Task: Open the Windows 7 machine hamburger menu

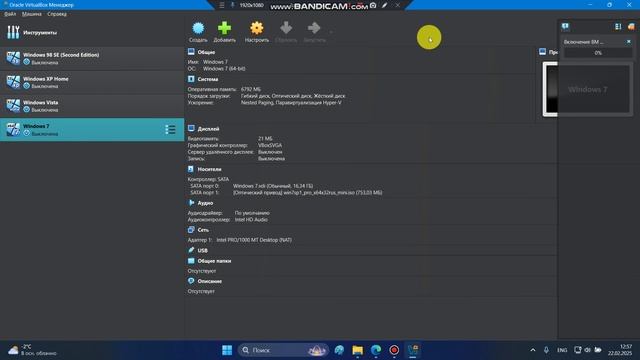Action: (x=170, y=130)
